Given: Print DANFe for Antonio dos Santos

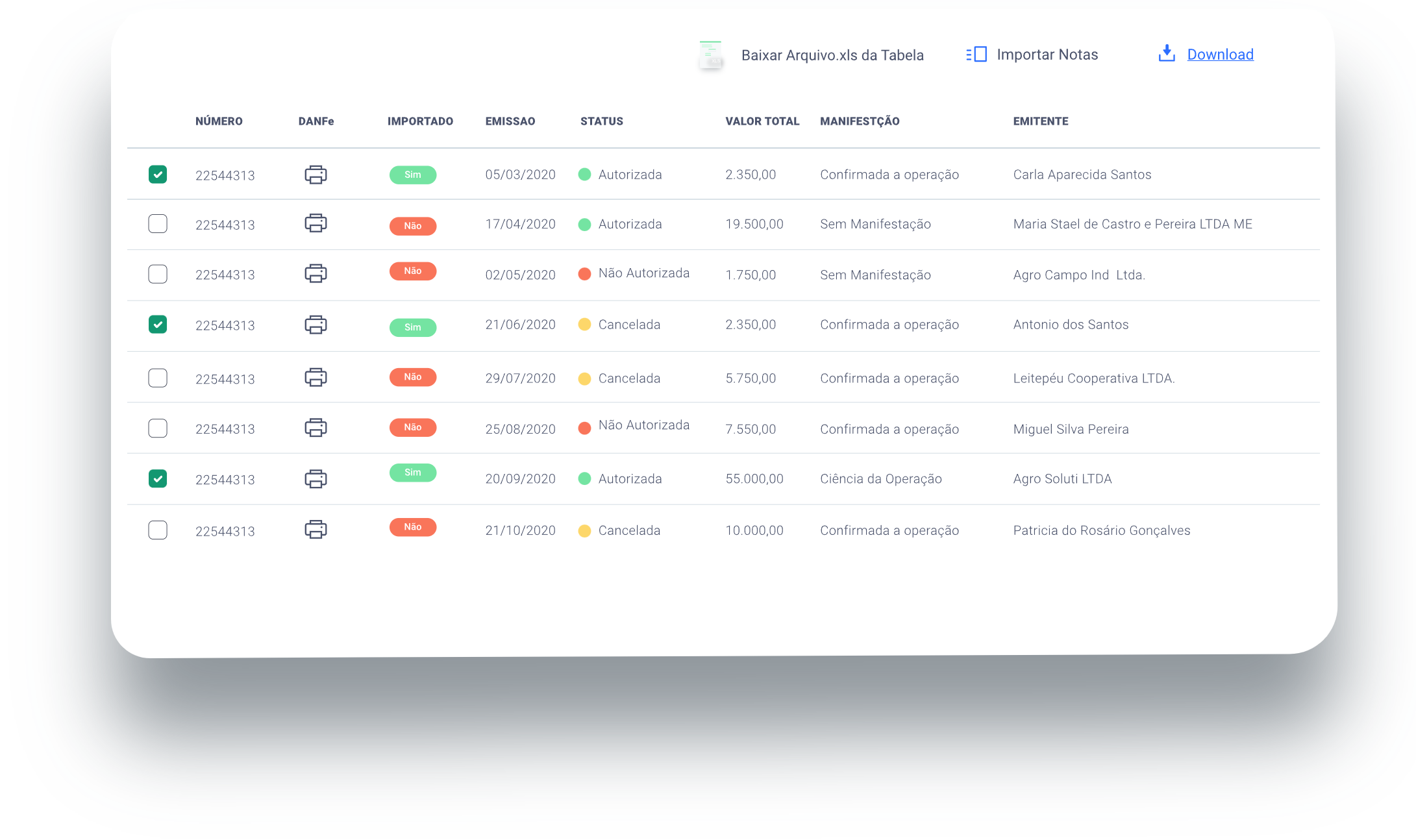Looking at the screenshot, I should pyautogui.click(x=316, y=325).
